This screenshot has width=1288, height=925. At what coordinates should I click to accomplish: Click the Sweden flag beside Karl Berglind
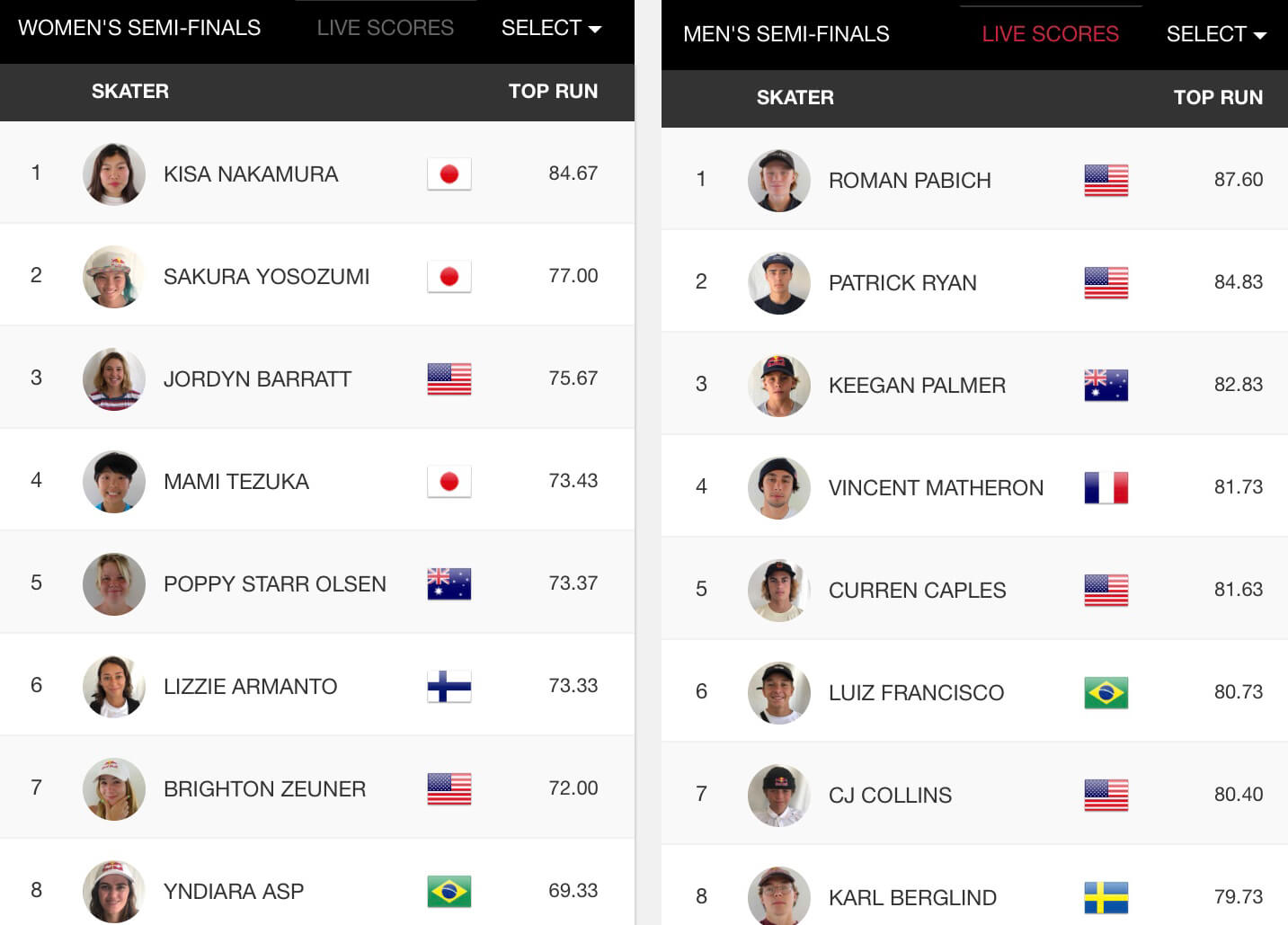coord(1106,898)
